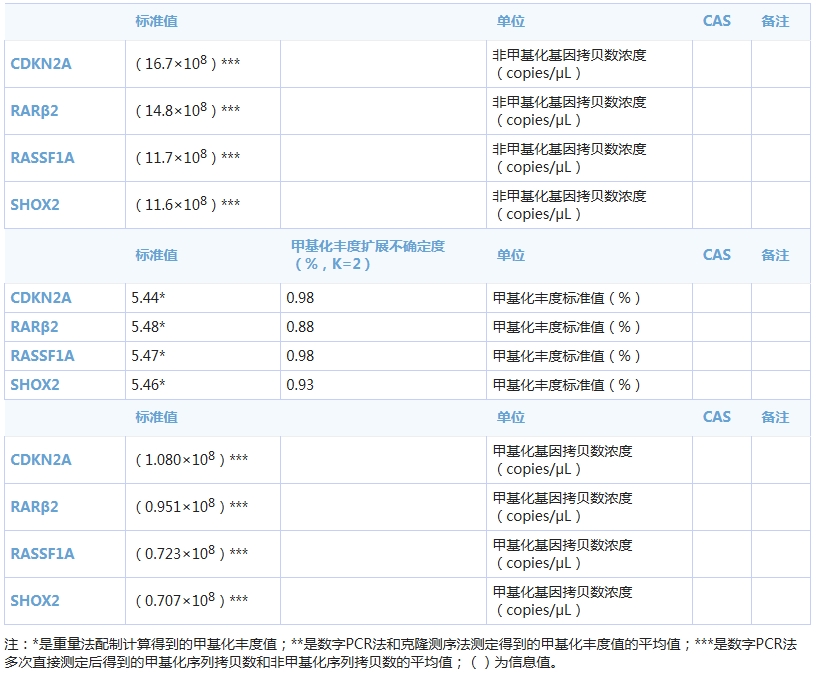This screenshot has width=820, height=679.
Task: Click RARβ2 in the methylation abundance table
Action: point(35,327)
